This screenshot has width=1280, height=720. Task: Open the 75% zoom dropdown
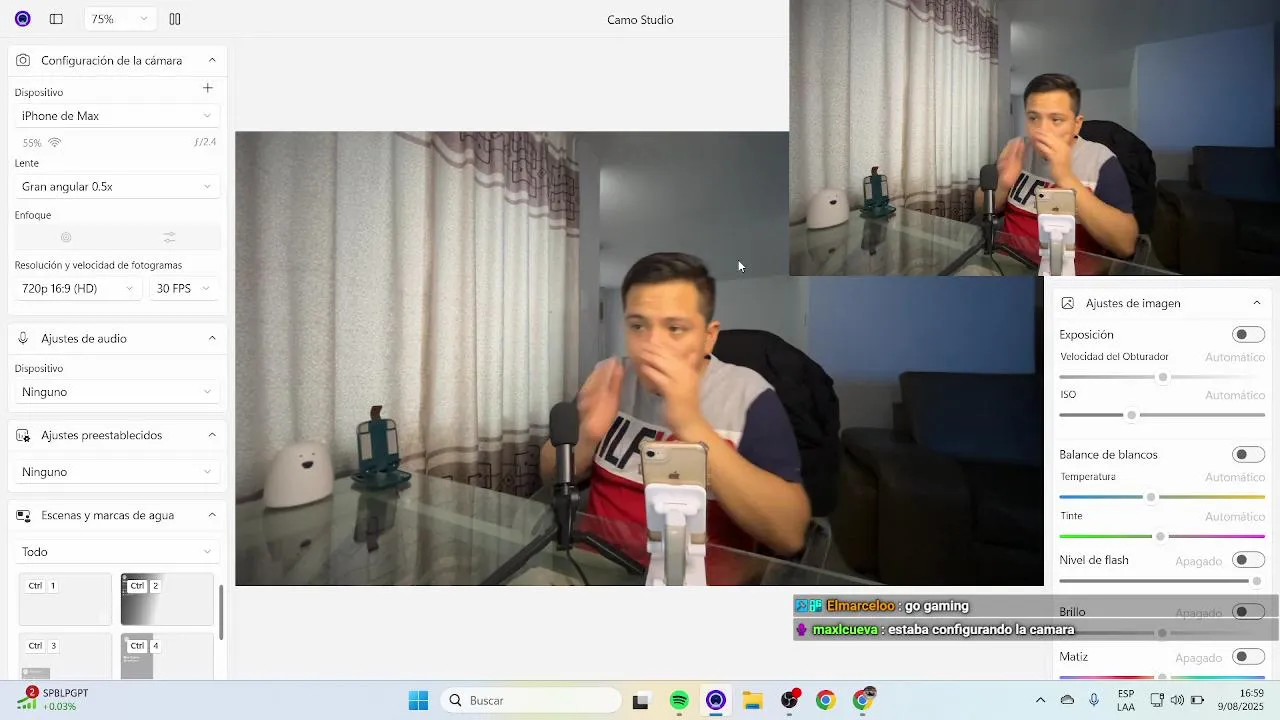click(119, 19)
